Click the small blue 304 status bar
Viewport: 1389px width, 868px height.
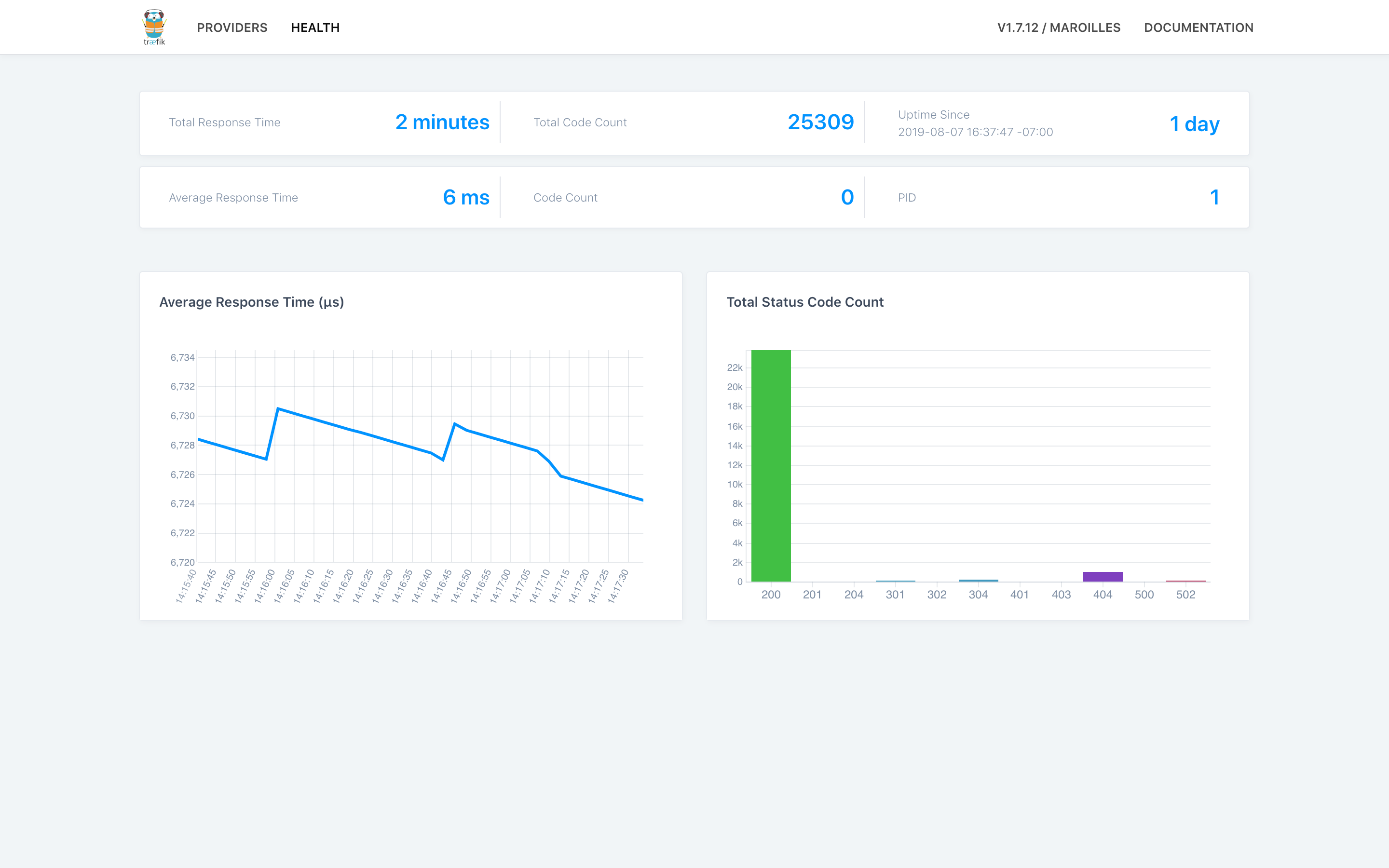click(978, 581)
